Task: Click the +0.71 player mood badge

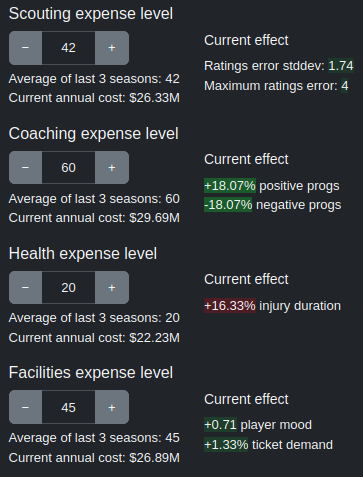Action: click(221, 425)
